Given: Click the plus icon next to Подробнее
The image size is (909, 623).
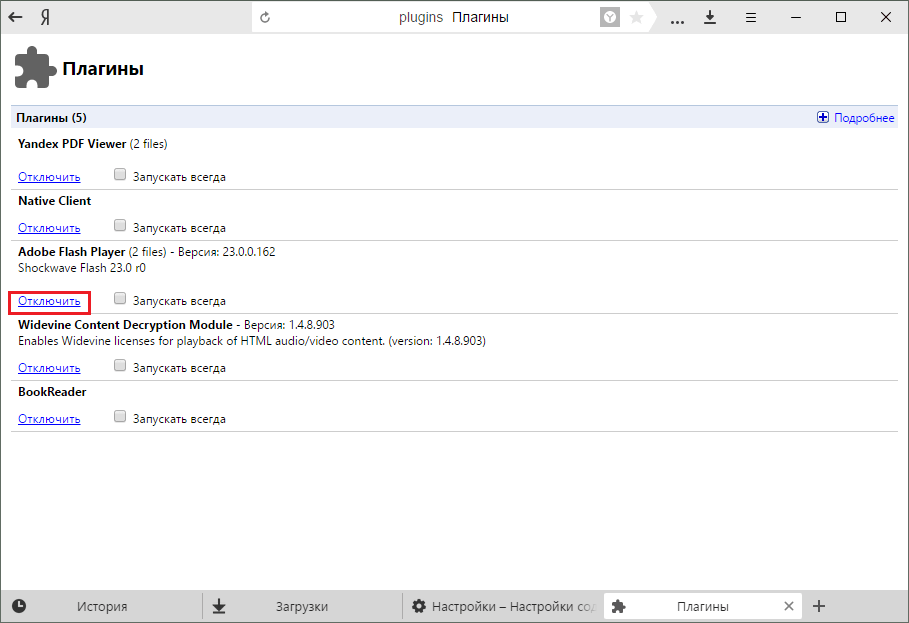Looking at the screenshot, I should click(x=823, y=118).
